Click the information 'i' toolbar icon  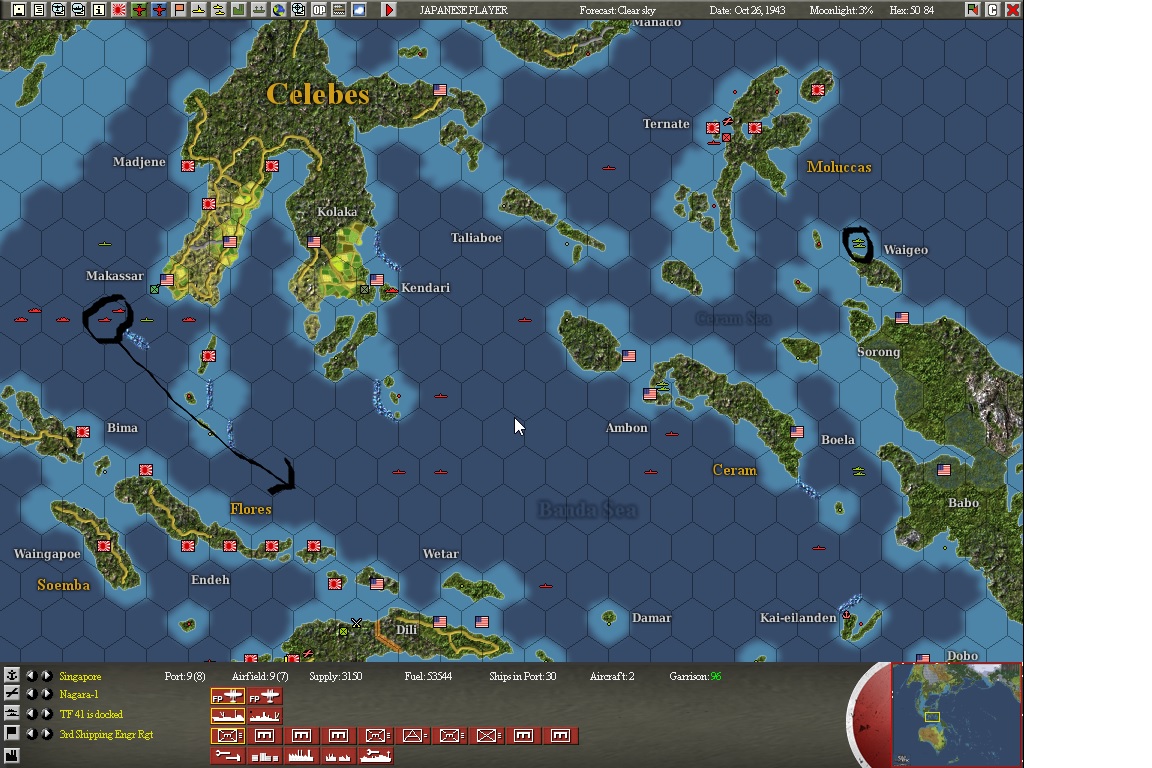coord(98,10)
